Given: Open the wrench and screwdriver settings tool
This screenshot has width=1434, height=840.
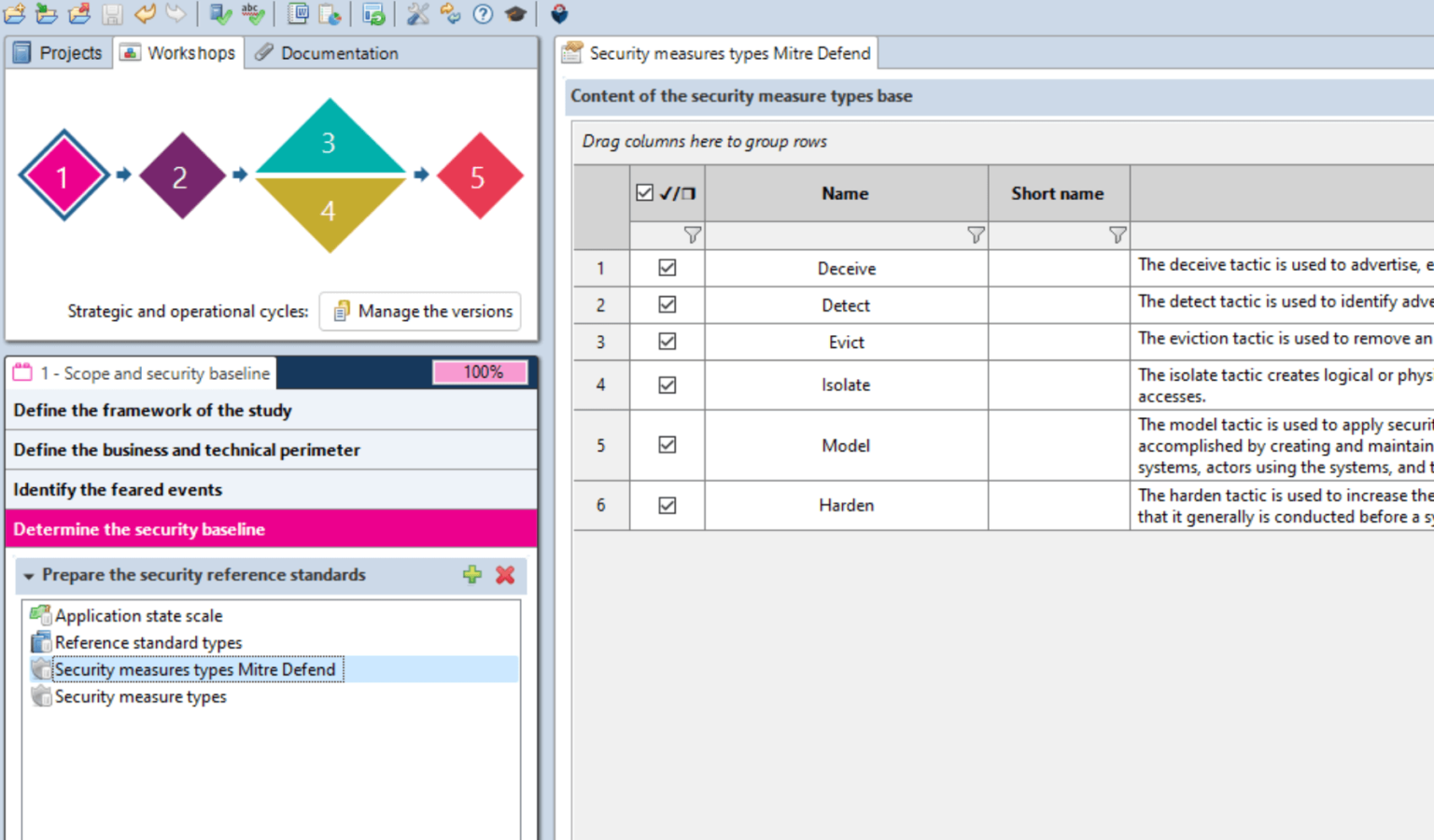Looking at the screenshot, I should coord(417,13).
